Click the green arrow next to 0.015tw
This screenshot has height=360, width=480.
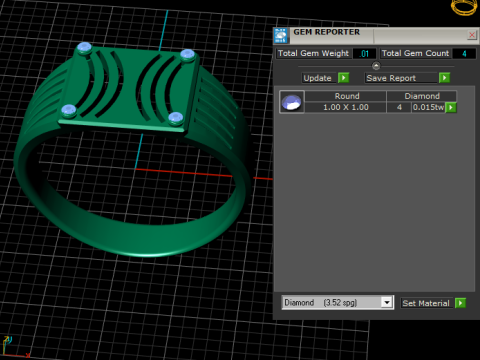click(x=451, y=107)
